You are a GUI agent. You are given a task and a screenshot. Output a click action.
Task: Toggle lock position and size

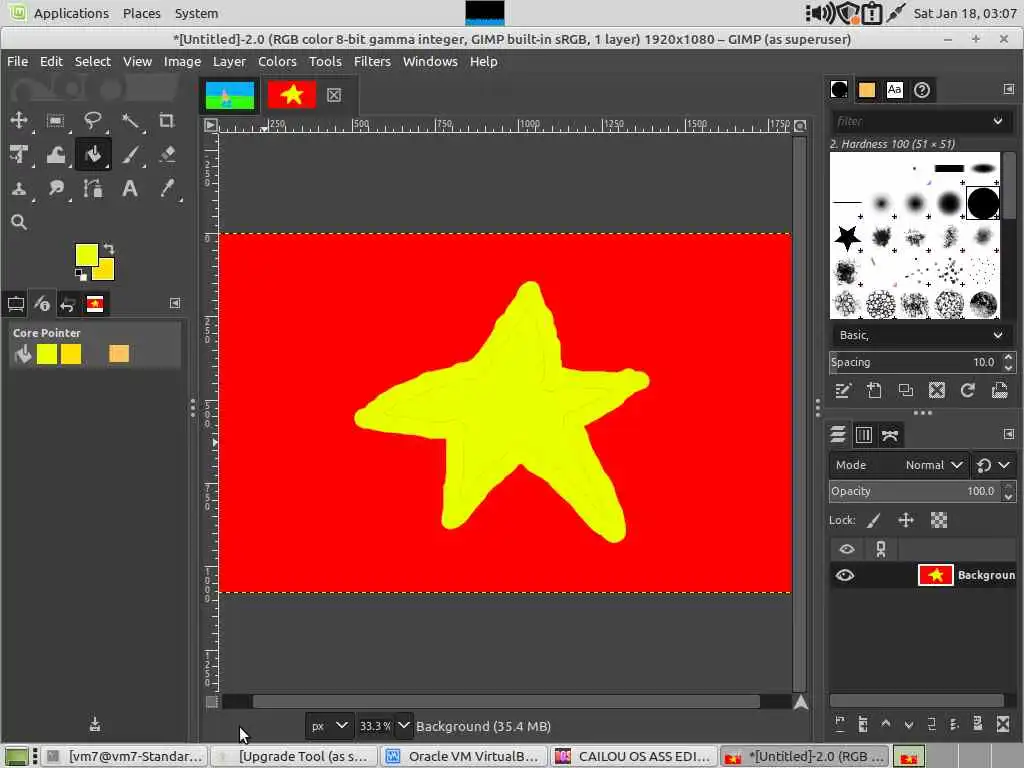point(906,520)
